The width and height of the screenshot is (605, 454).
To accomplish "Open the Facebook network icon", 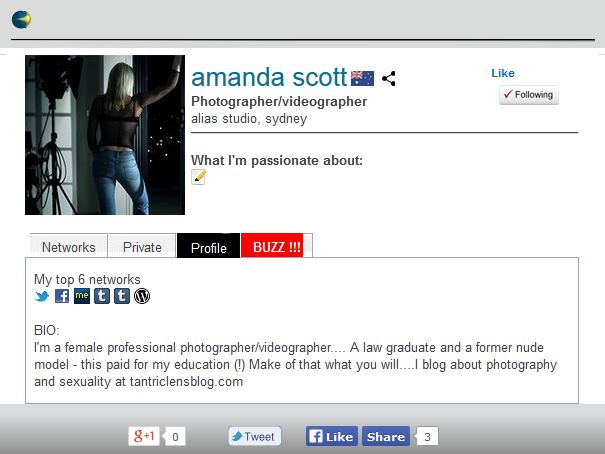I will 62,296.
